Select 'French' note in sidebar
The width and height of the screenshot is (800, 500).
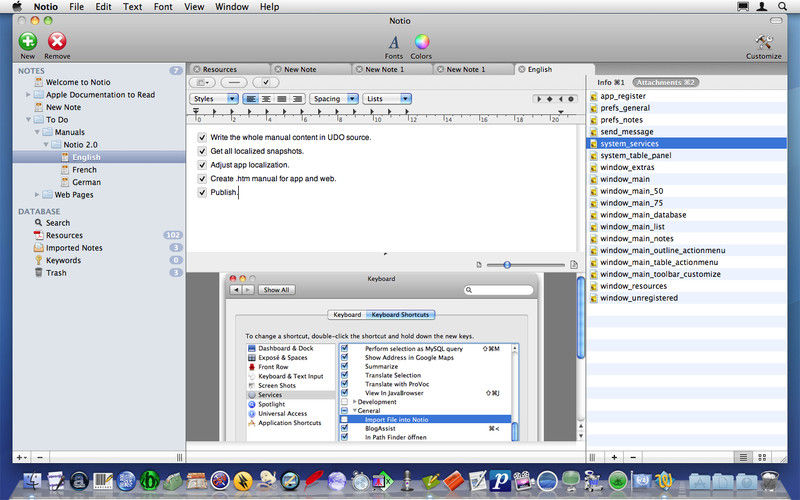click(x=84, y=170)
